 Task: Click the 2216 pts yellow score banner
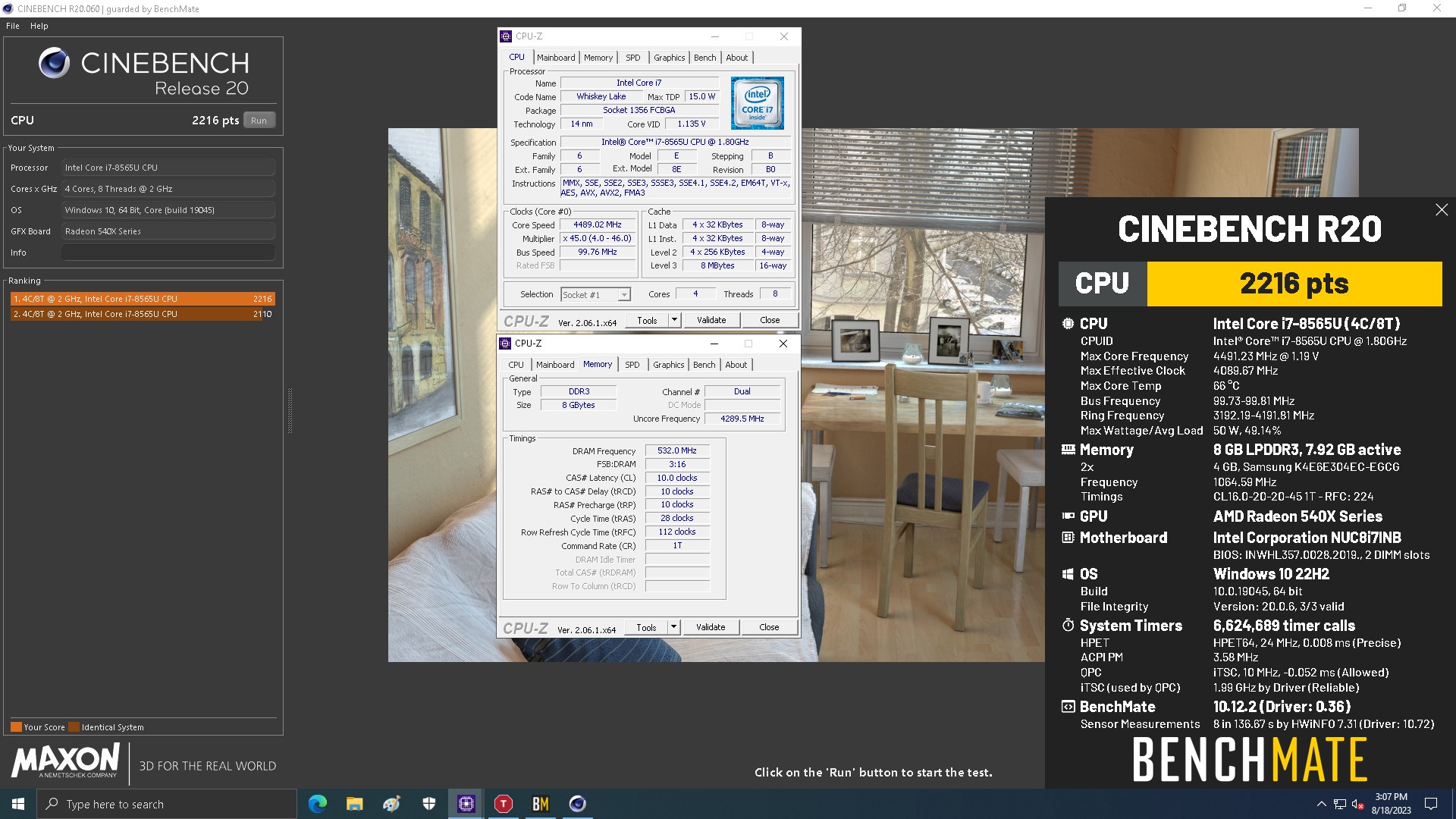tap(1294, 284)
